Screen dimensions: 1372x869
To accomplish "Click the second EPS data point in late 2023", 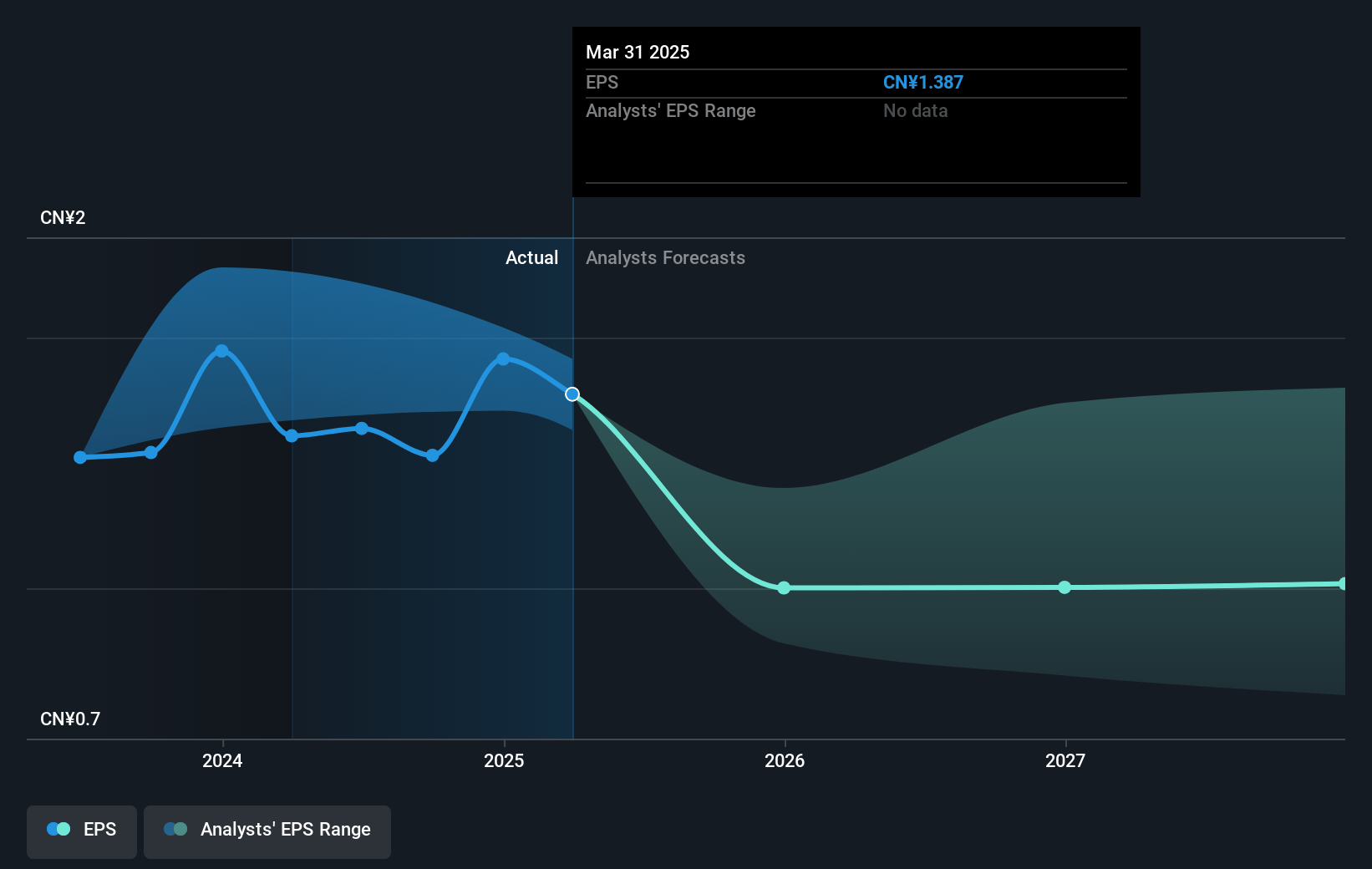I will coord(151,453).
